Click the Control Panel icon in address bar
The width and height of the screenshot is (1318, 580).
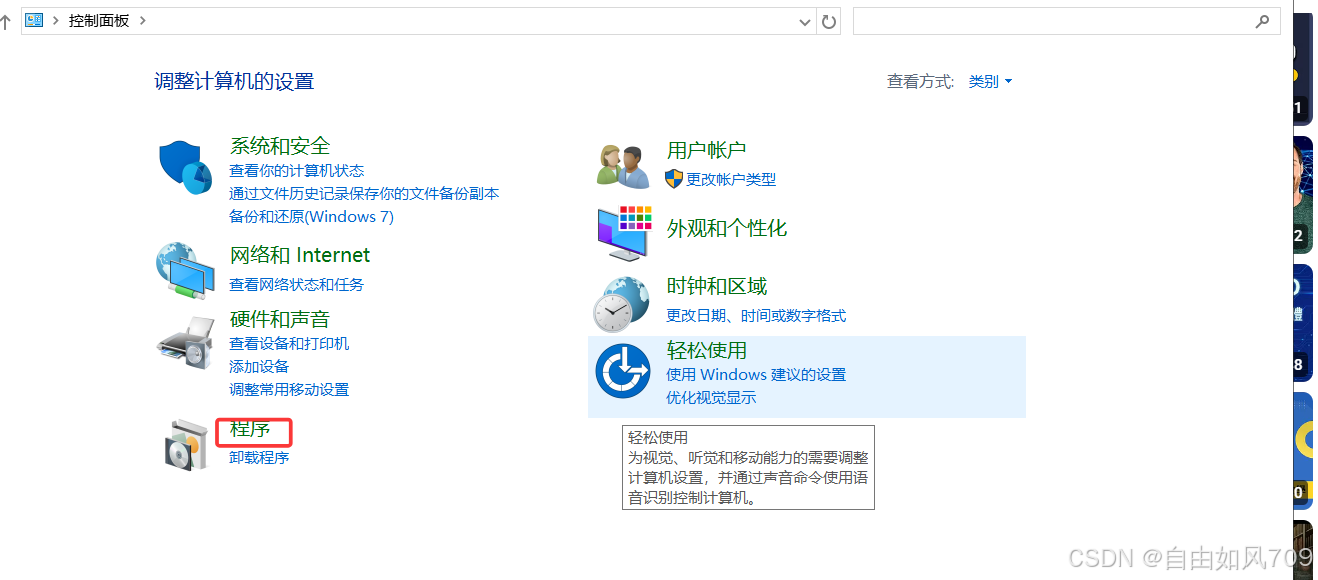pos(34,20)
